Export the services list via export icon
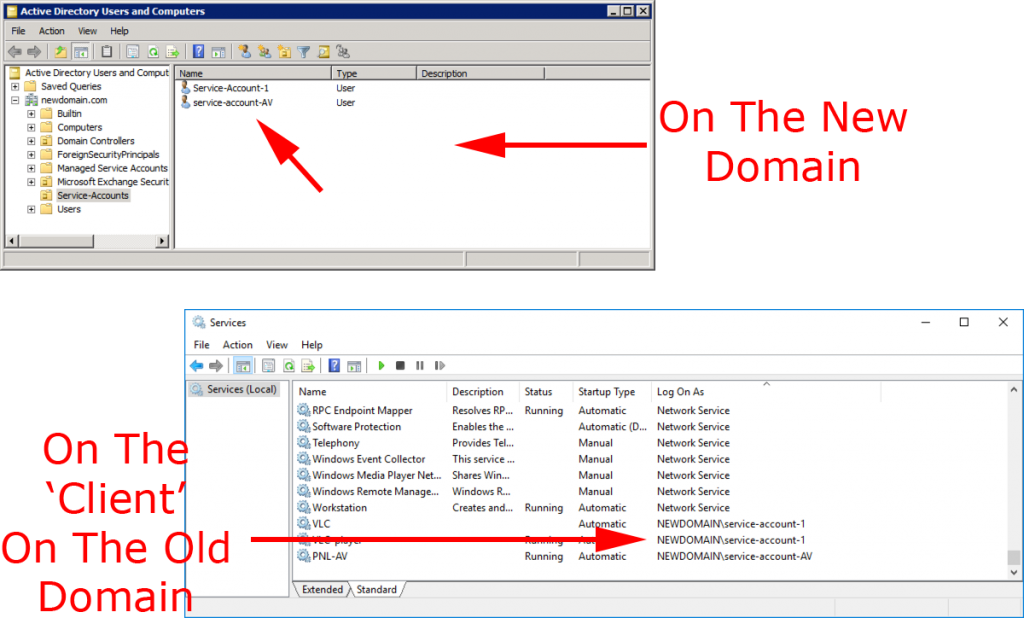Screen dimensions: 1024x618 (x=307, y=365)
